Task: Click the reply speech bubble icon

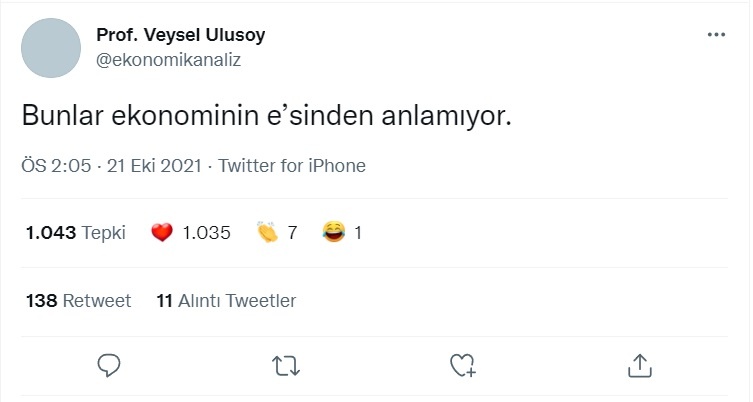Action: tap(109, 365)
